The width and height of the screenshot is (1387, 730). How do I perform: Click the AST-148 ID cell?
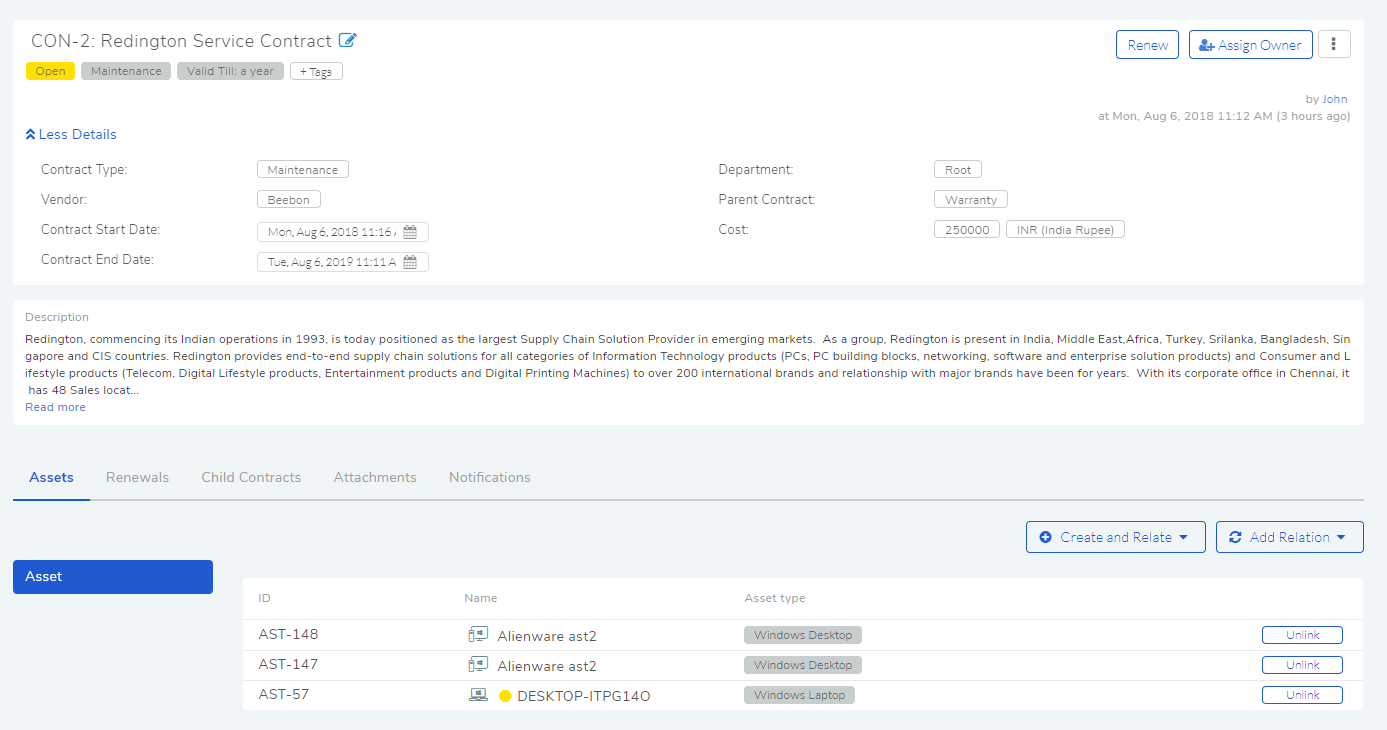pyautogui.click(x=288, y=635)
